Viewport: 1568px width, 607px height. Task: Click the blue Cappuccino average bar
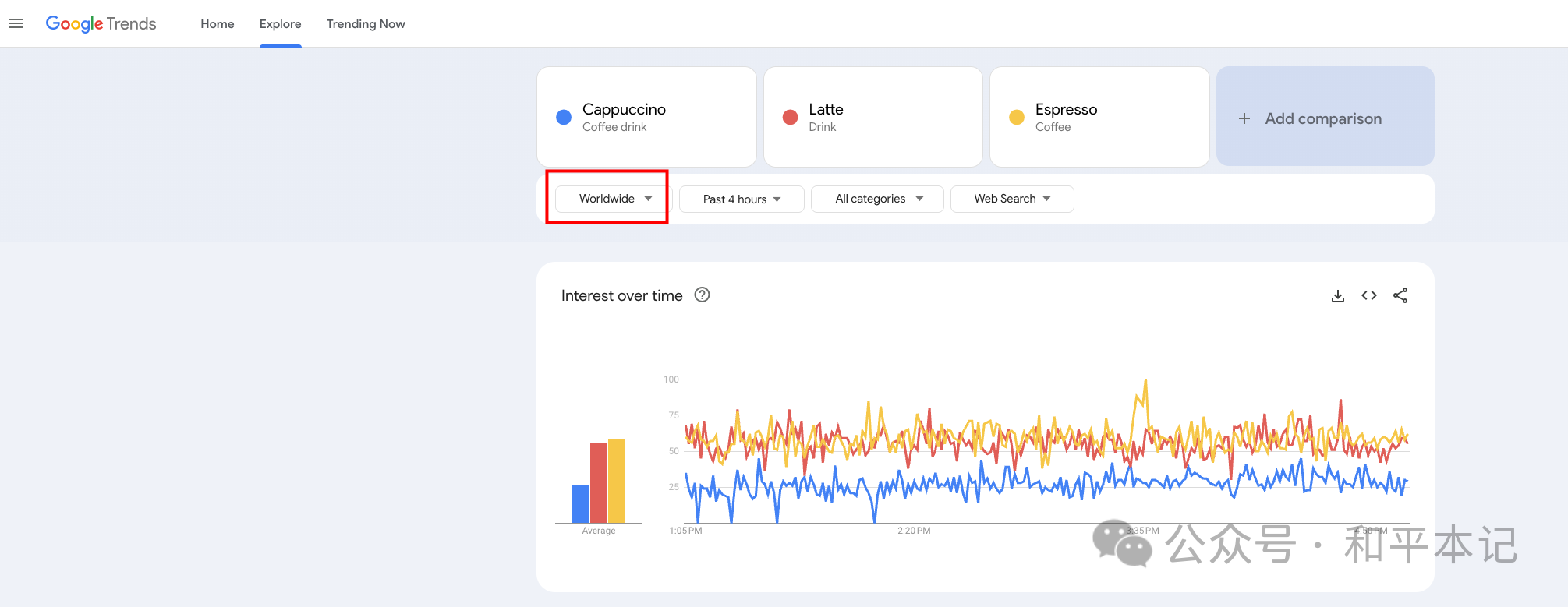[581, 503]
